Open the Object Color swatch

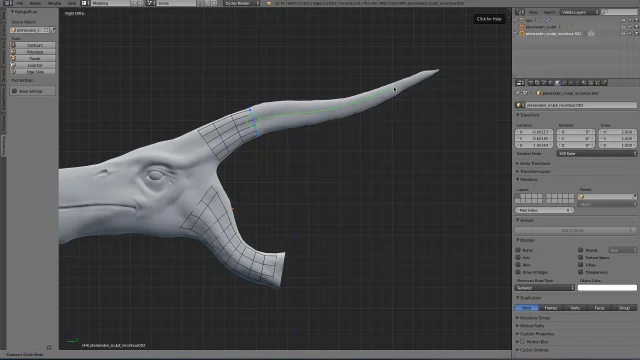point(607,288)
